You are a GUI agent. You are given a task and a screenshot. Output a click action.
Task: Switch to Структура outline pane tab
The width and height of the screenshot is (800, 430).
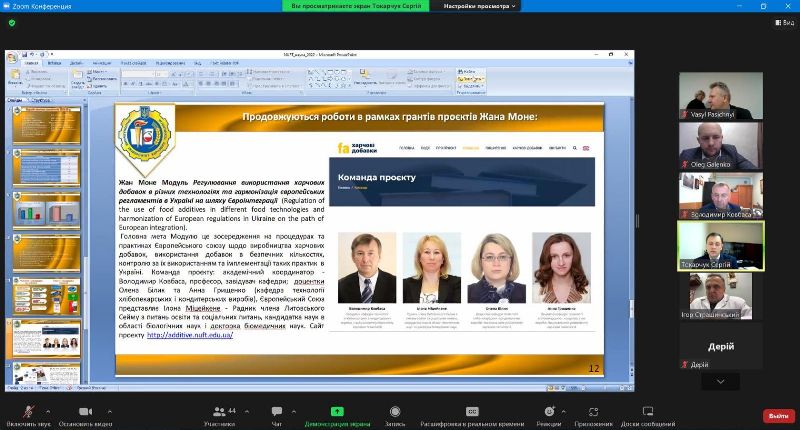click(41, 100)
